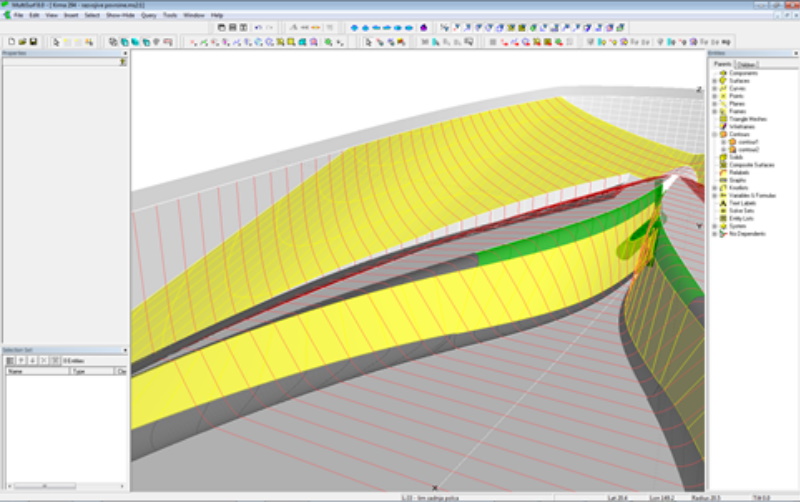This screenshot has width=800, height=502.
Task: Click the Save disk icon
Action: tap(33, 42)
